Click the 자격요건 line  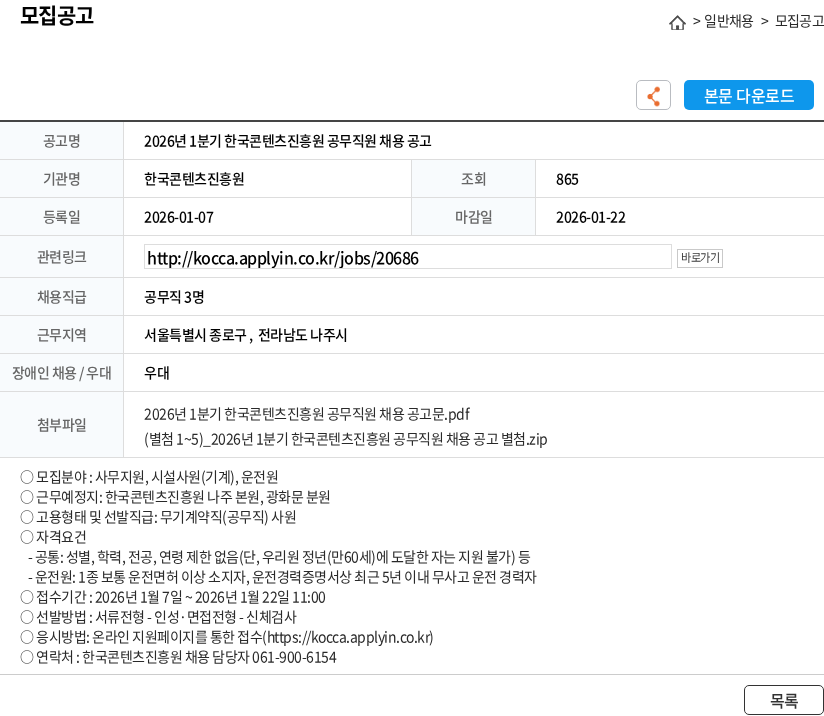(x=53, y=537)
